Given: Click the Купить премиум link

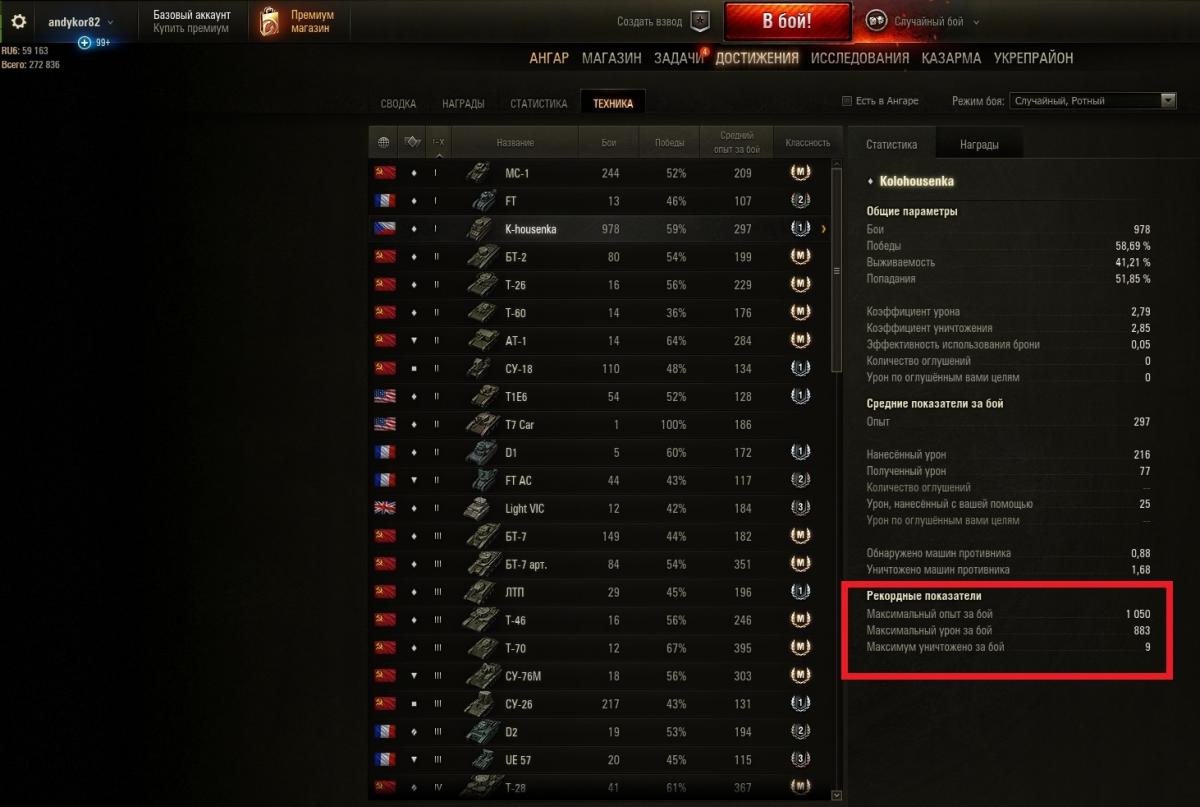Looking at the screenshot, I should click(x=191, y=29).
